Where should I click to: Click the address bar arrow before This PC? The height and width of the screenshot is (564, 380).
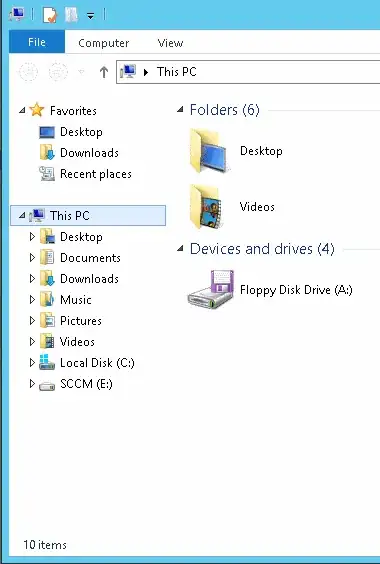click(146, 72)
